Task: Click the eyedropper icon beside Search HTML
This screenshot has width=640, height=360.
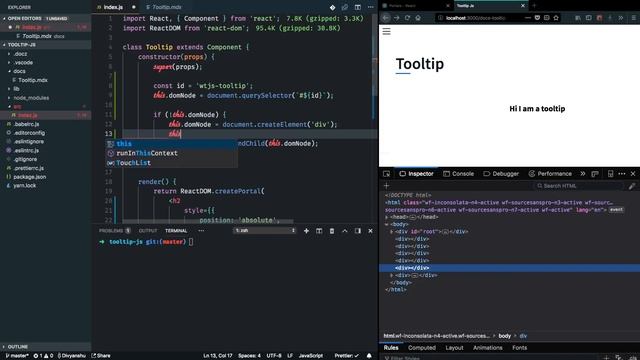Action: pyautogui.click(x=632, y=186)
